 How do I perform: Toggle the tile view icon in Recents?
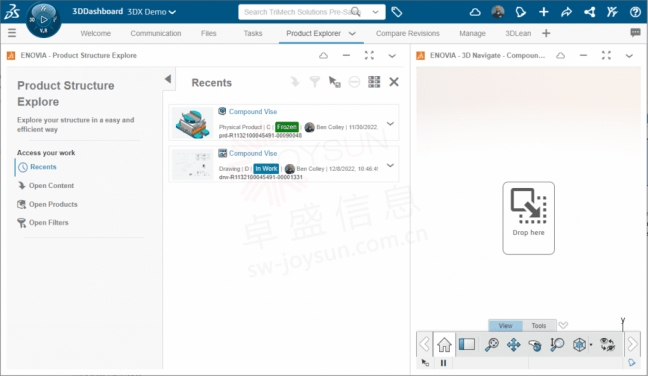coord(374,82)
